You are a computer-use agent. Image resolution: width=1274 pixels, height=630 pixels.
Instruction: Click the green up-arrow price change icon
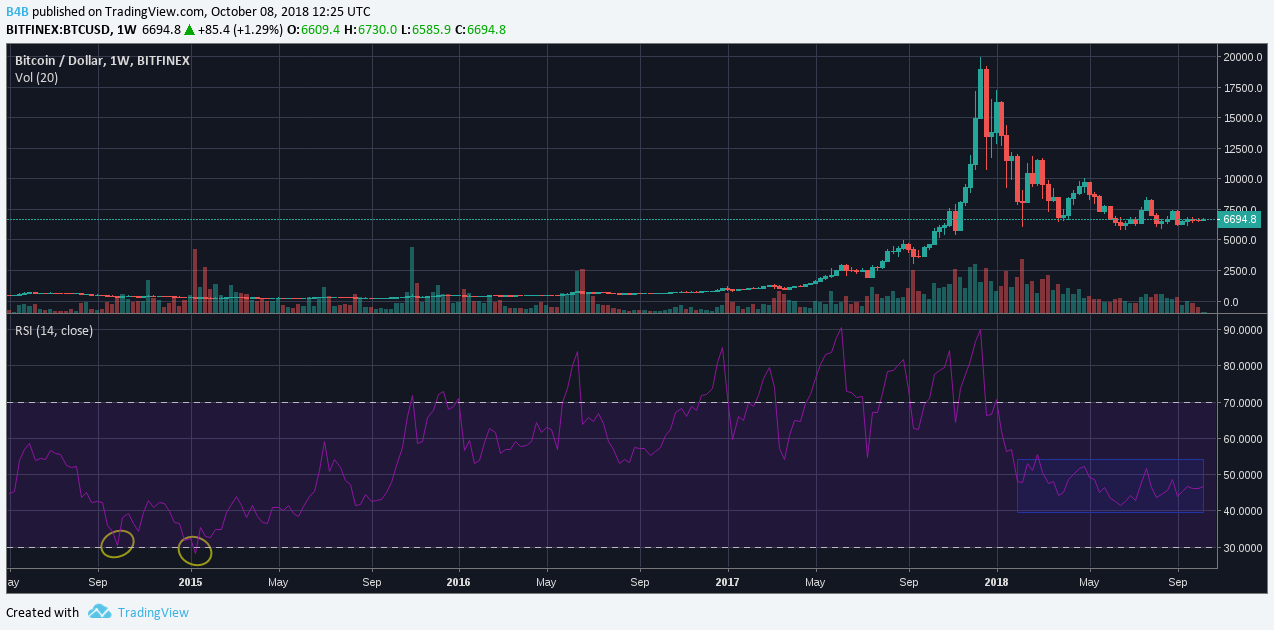click(191, 30)
